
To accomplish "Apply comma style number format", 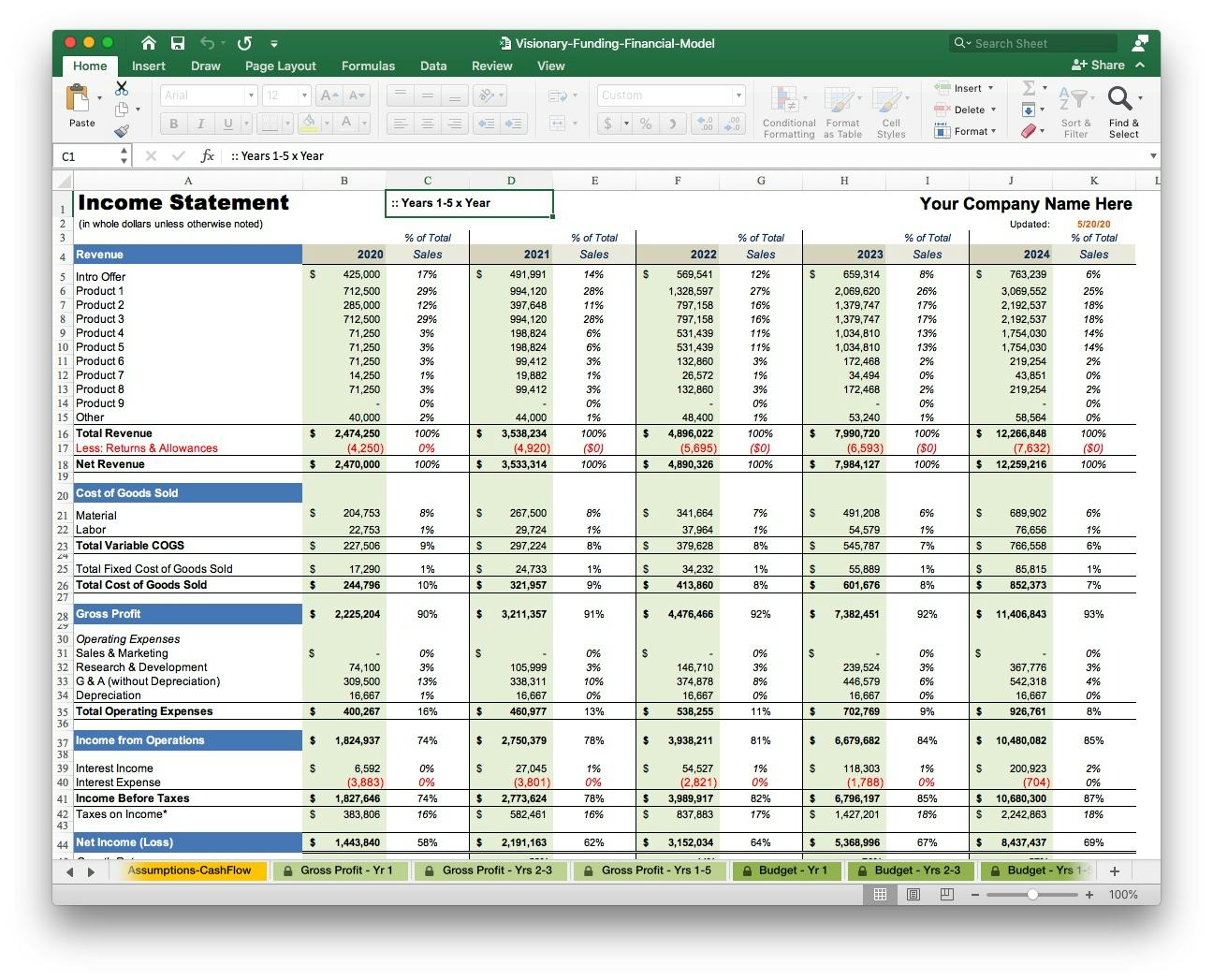I will 672,124.
